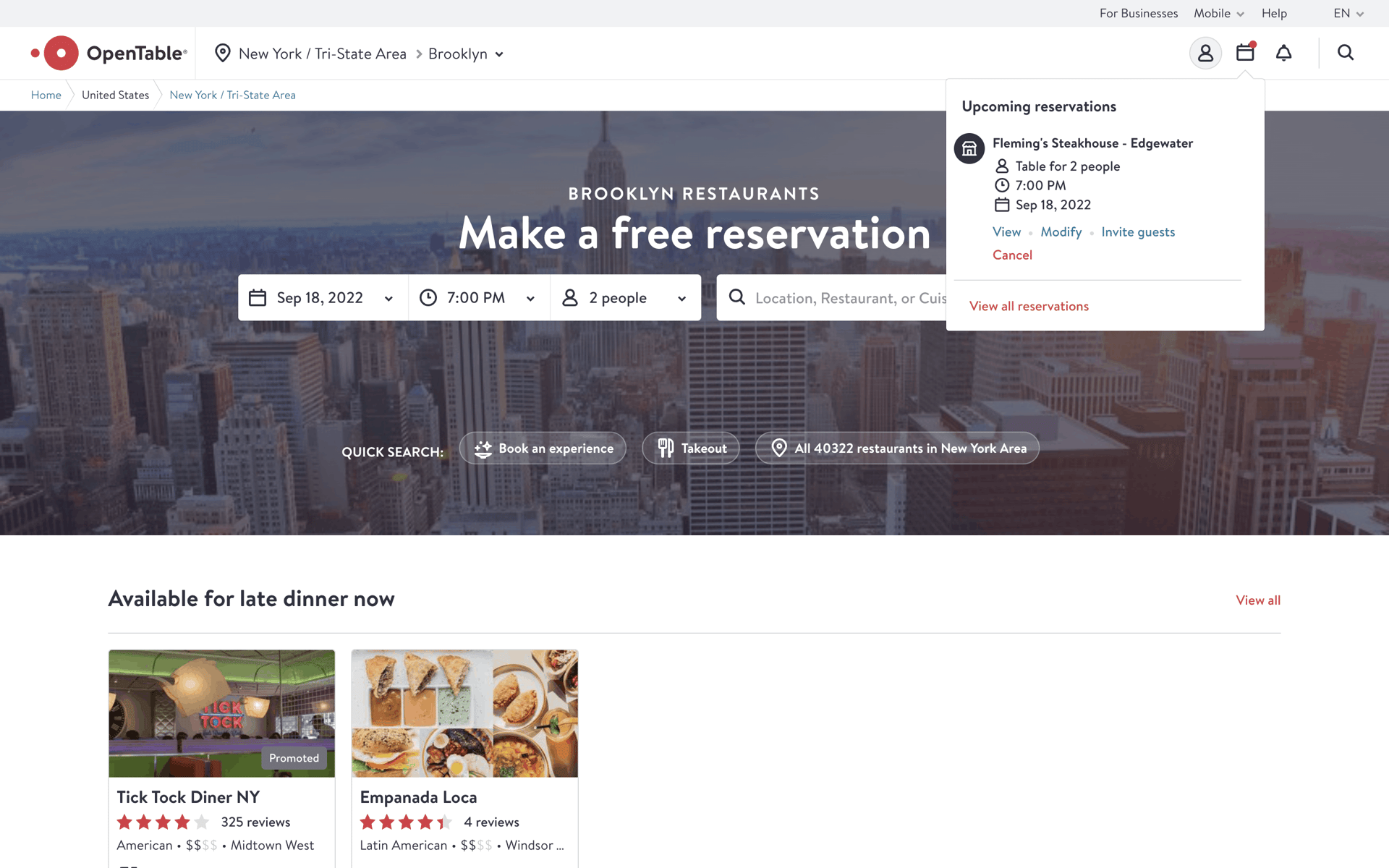Screen dimensions: 1389x868
Task: Click United States breadcrumb
Action: [115, 95]
